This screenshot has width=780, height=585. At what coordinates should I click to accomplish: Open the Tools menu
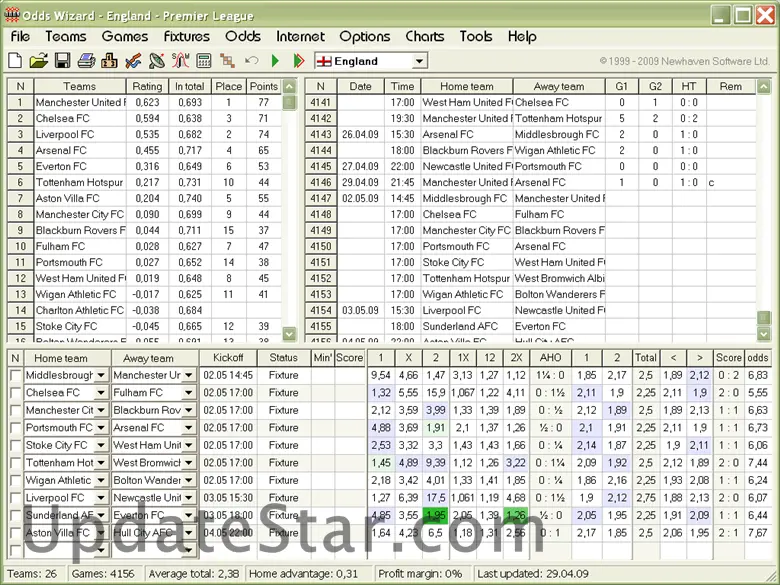tap(476, 36)
